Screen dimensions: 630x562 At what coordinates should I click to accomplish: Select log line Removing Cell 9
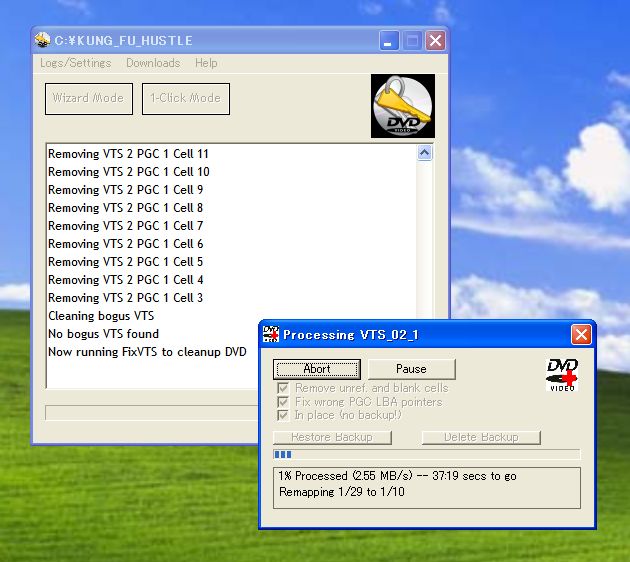(x=125, y=190)
